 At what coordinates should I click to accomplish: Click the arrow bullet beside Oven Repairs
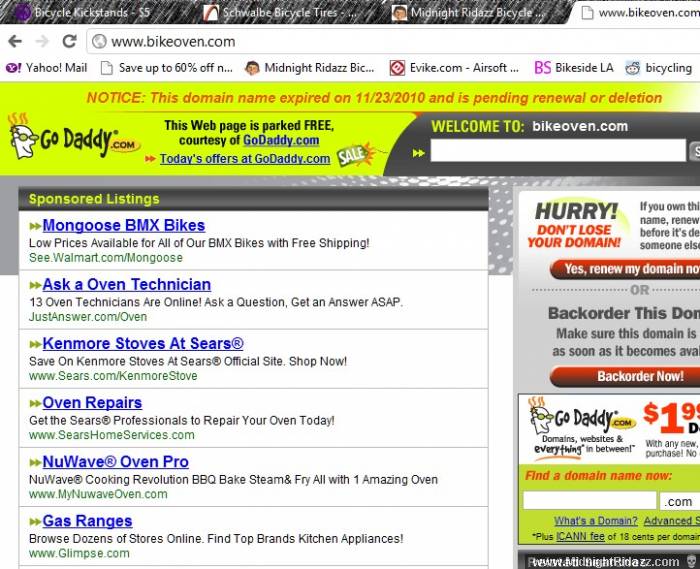(35, 403)
